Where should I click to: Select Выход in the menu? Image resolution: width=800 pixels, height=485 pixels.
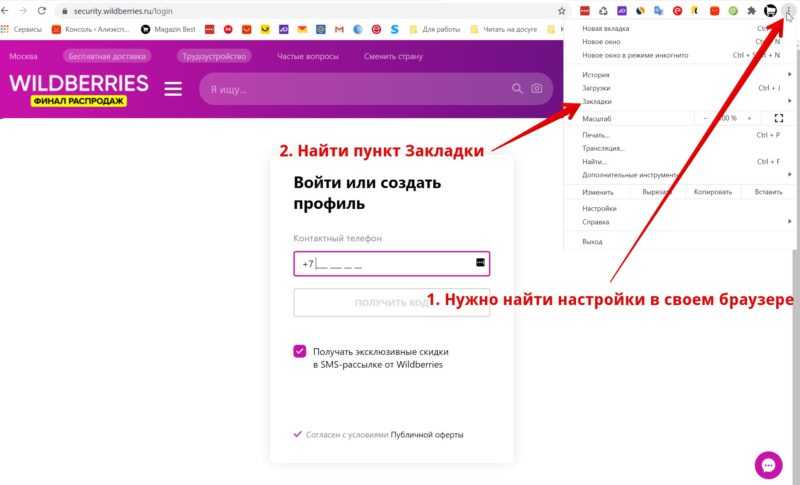coord(681,242)
